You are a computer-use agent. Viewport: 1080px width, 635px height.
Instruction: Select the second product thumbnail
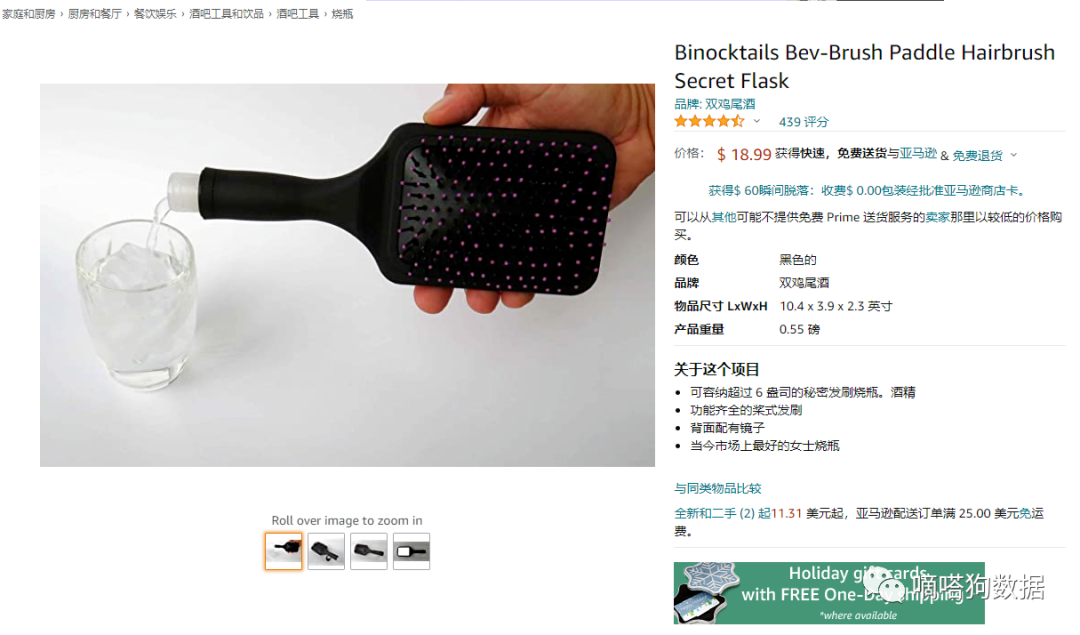(326, 551)
